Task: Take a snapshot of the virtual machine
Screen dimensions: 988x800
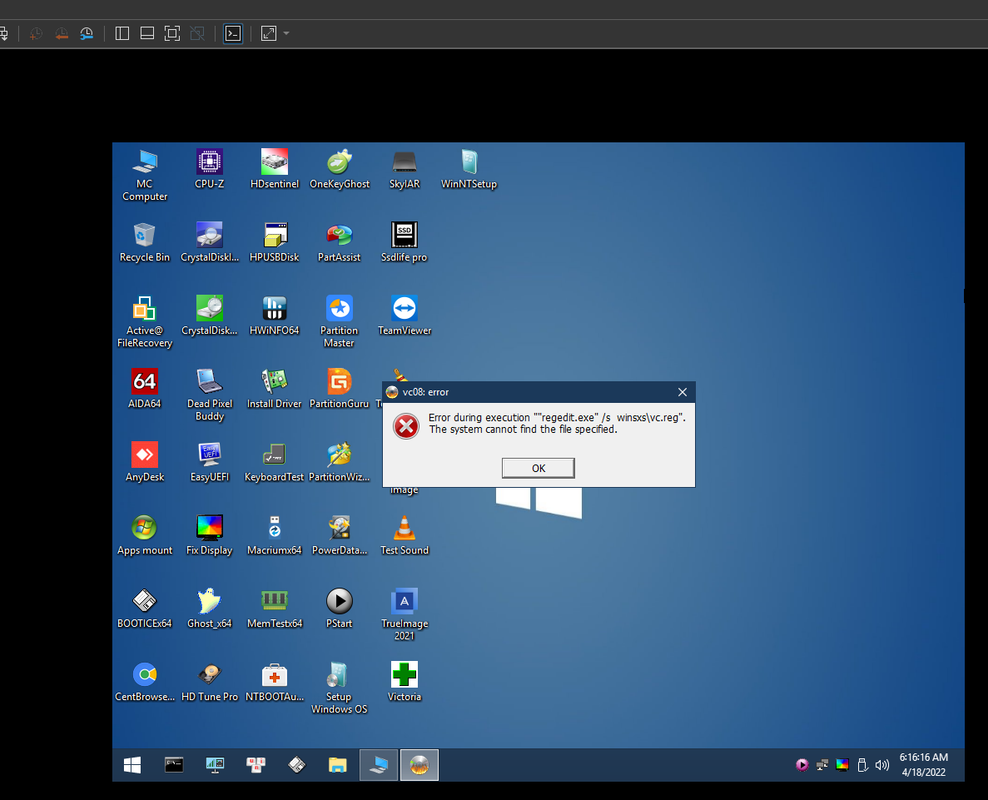Action: pyautogui.click(x=36, y=33)
